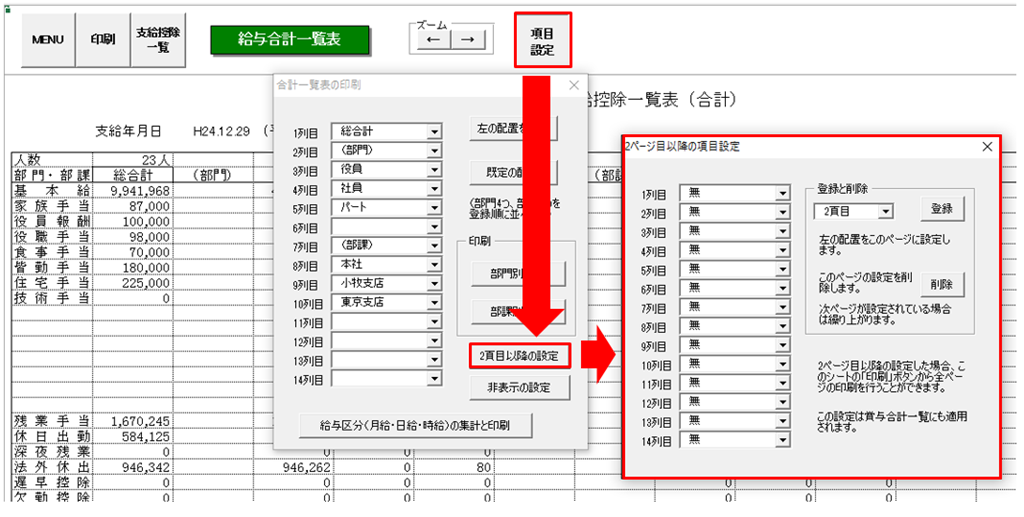Open 1列目 dropdown in page-2 settings dialog
The height and width of the screenshot is (517, 1024).
[x=783, y=192]
